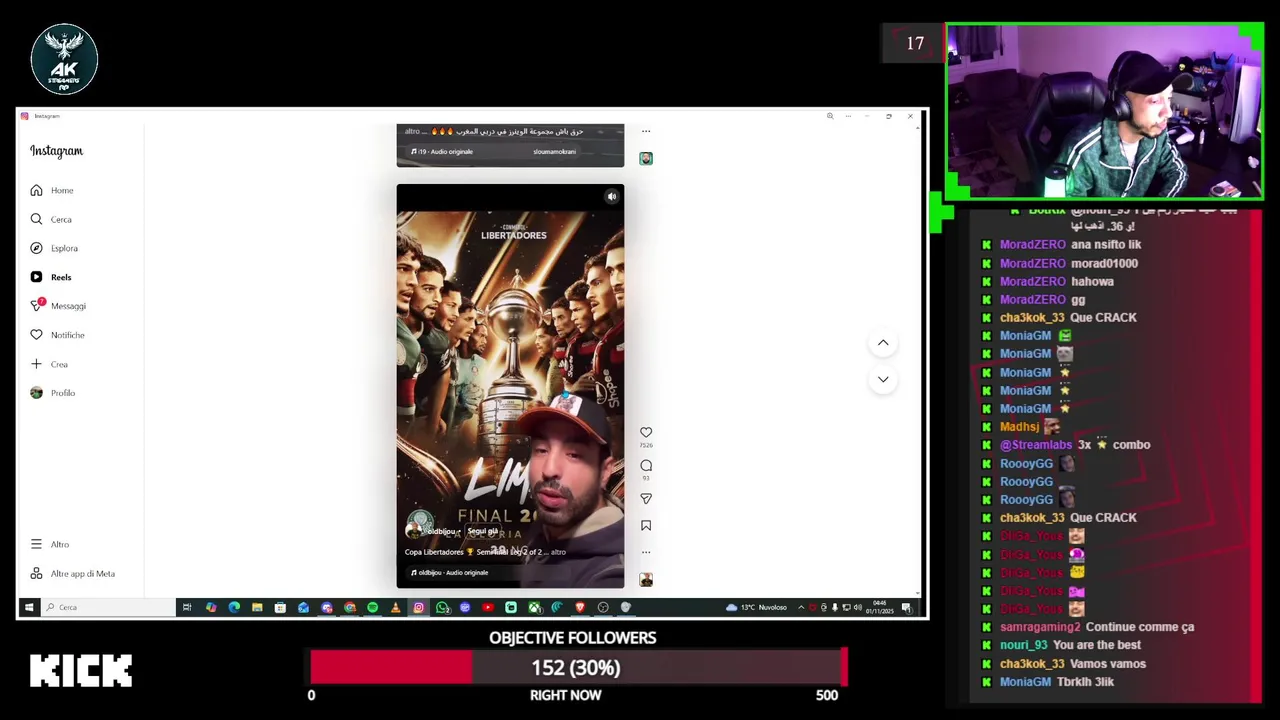The width and height of the screenshot is (1280, 720).
Task: Open Messaggi in the Instagram sidebar
Action: [x=58, y=306]
